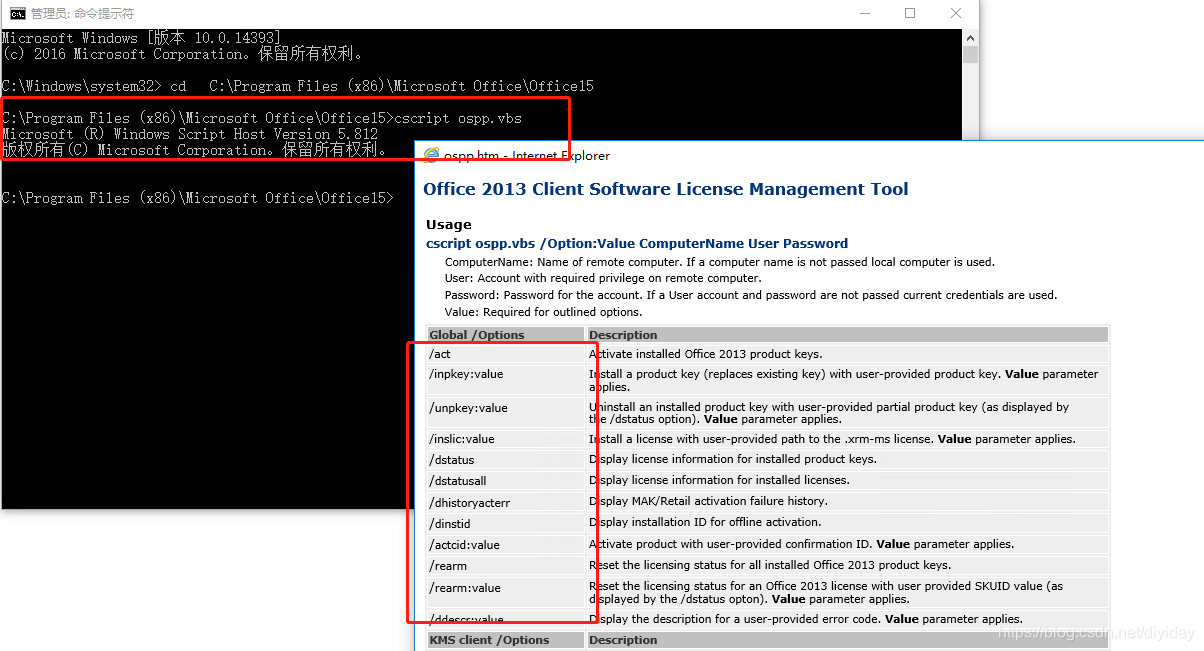Image resolution: width=1204 pixels, height=651 pixels.
Task: Click the /inpkey:value option cell
Action: click(x=505, y=380)
